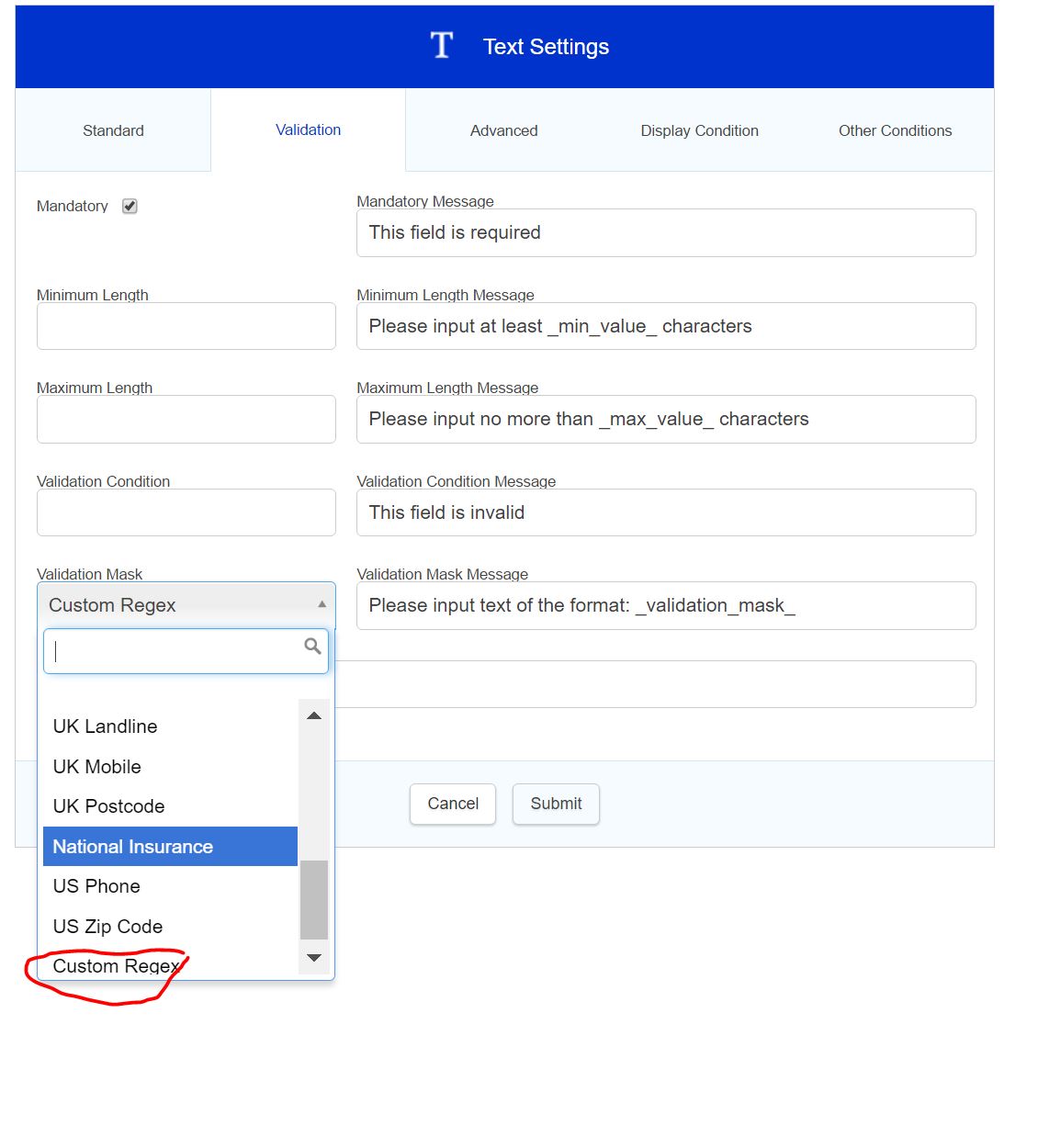Toggle the Mandatory checkbox
The height and width of the screenshot is (1148, 1038).
coord(130,207)
